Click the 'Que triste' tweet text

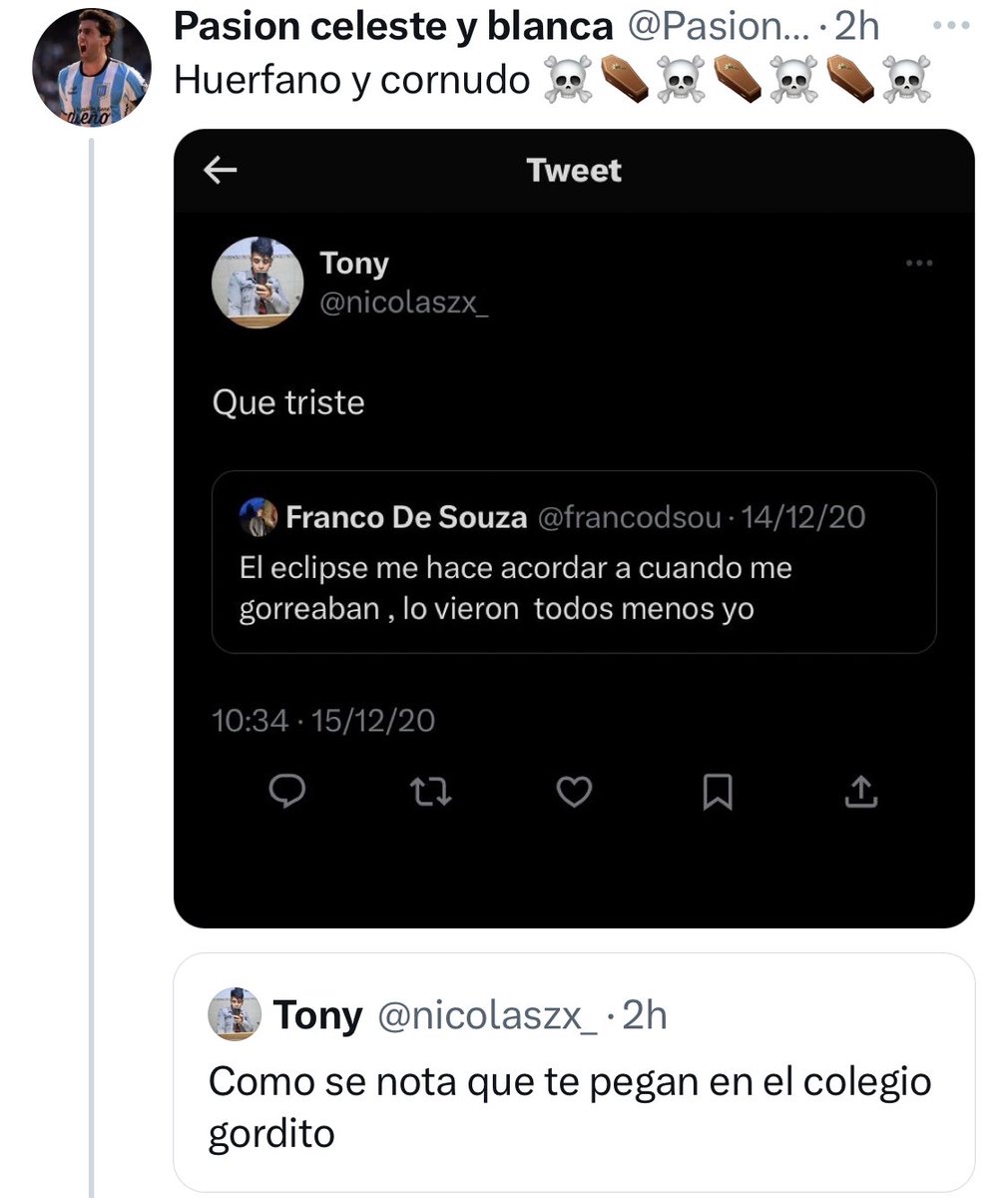coord(288,403)
